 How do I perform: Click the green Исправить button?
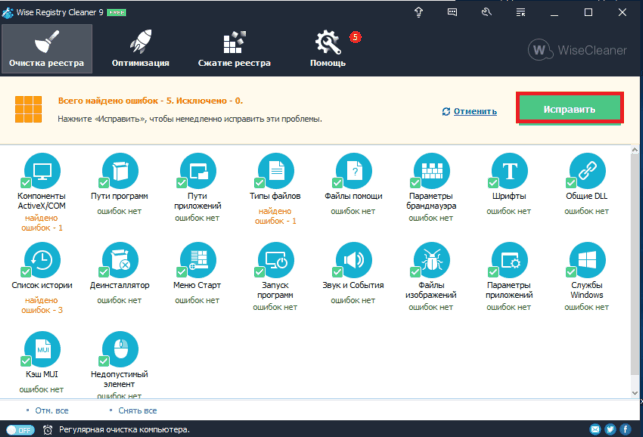tap(570, 109)
